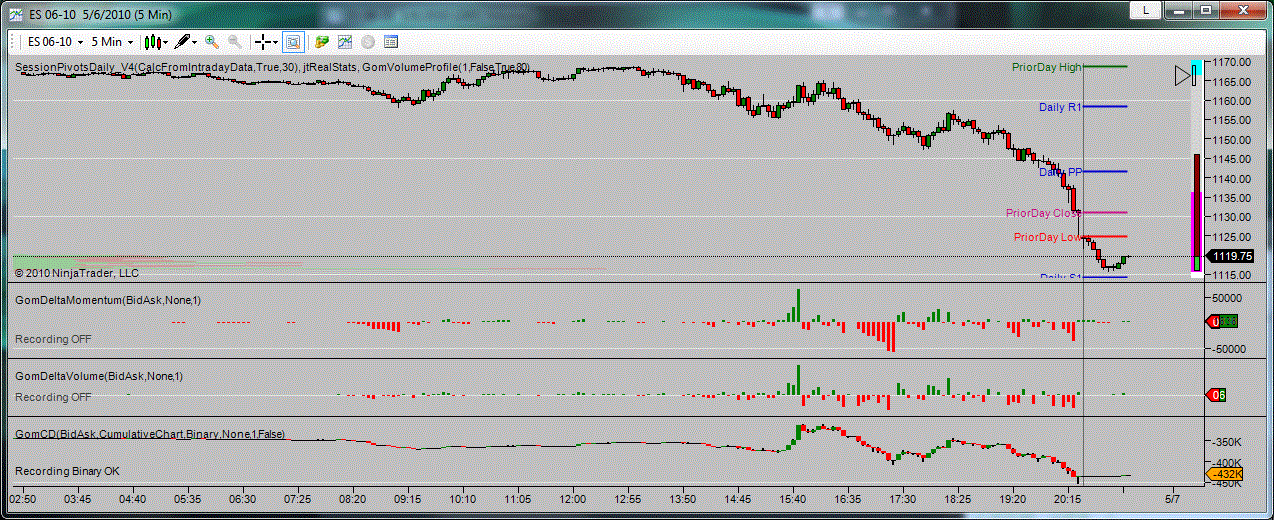
Task: Click the grayed round strategies icon
Action: pos(368,42)
